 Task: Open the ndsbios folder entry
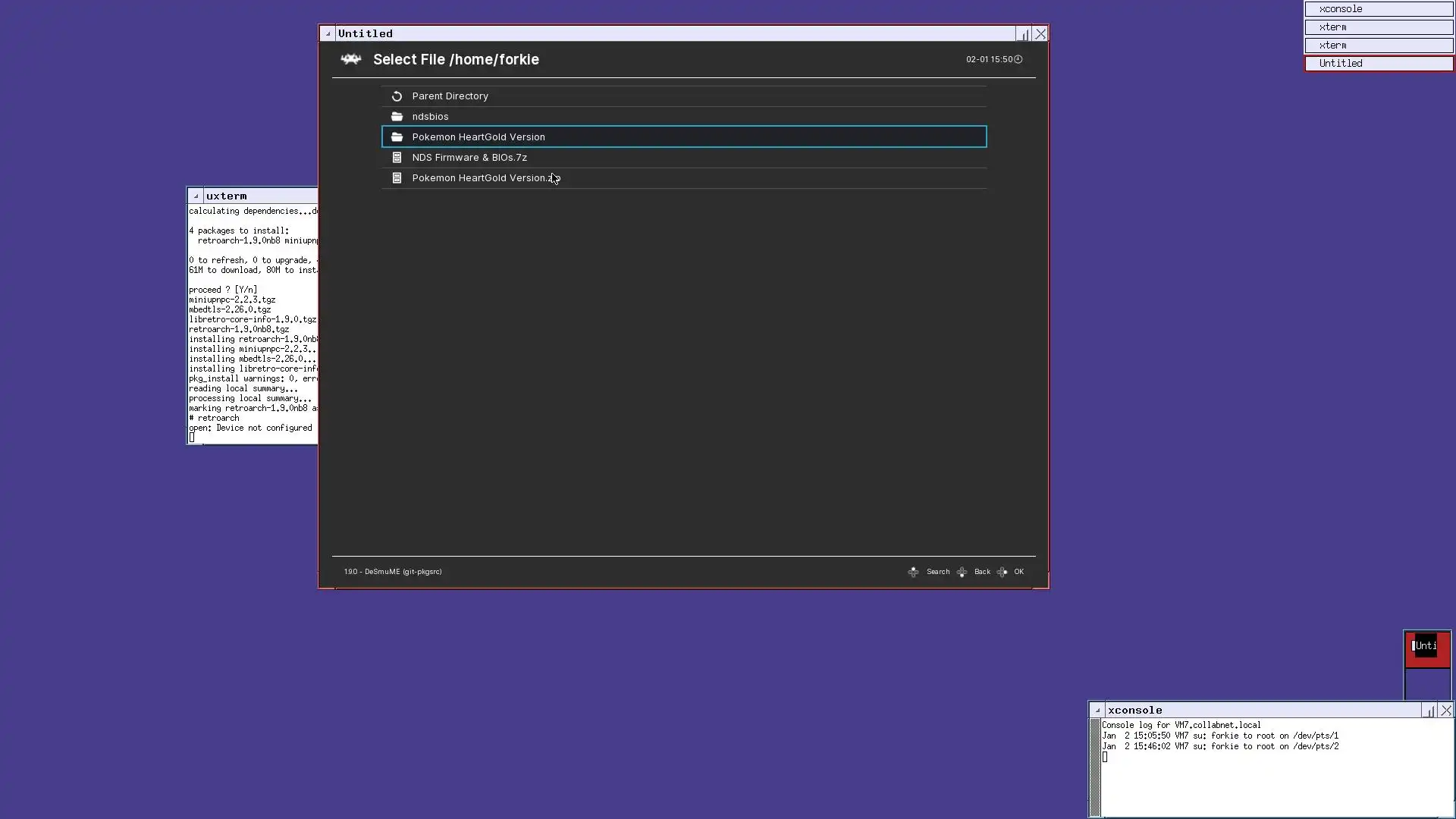tap(430, 117)
